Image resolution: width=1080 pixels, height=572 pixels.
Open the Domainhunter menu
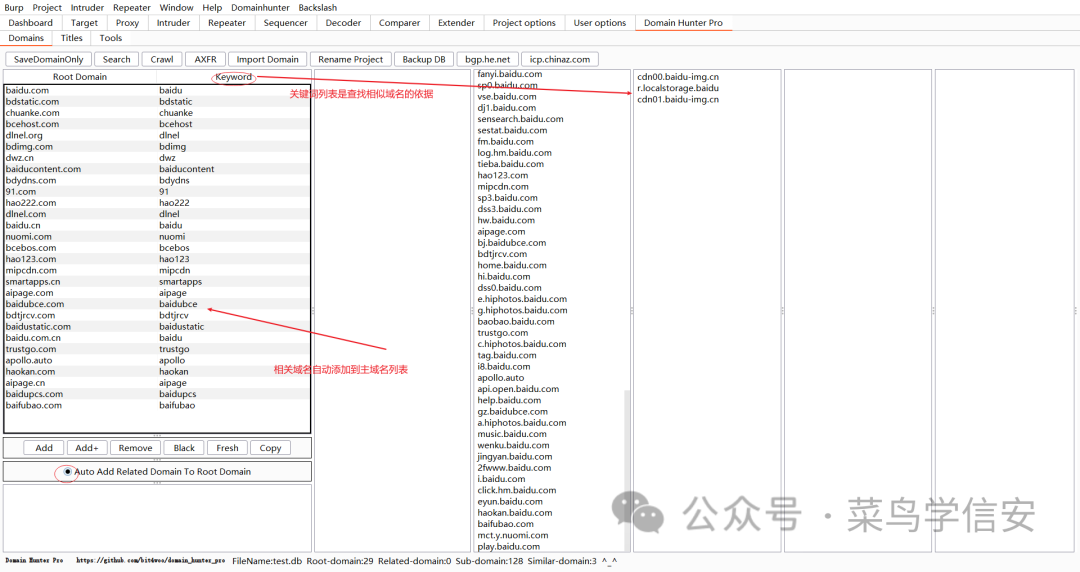260,8
